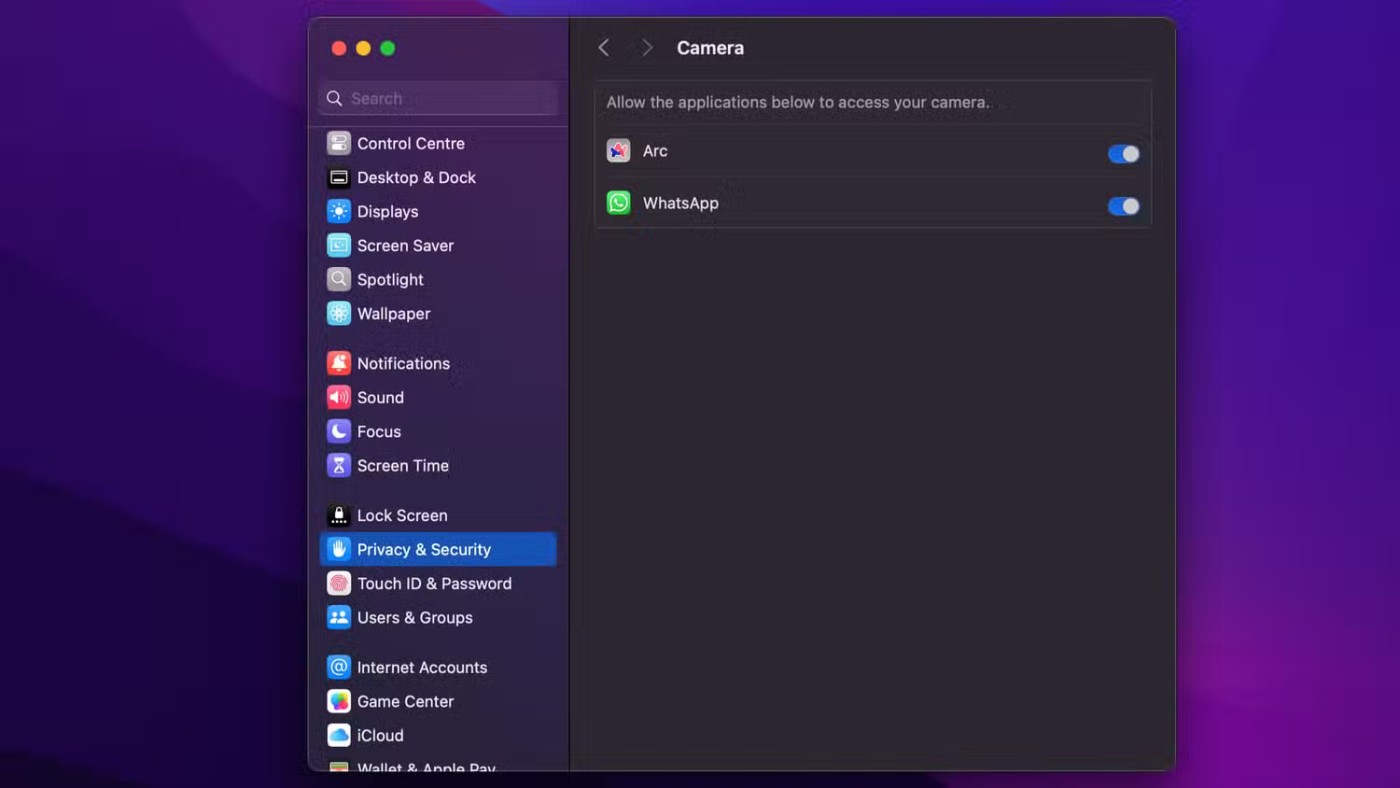Select Sound in the sidebar
The height and width of the screenshot is (788, 1400).
(x=380, y=397)
